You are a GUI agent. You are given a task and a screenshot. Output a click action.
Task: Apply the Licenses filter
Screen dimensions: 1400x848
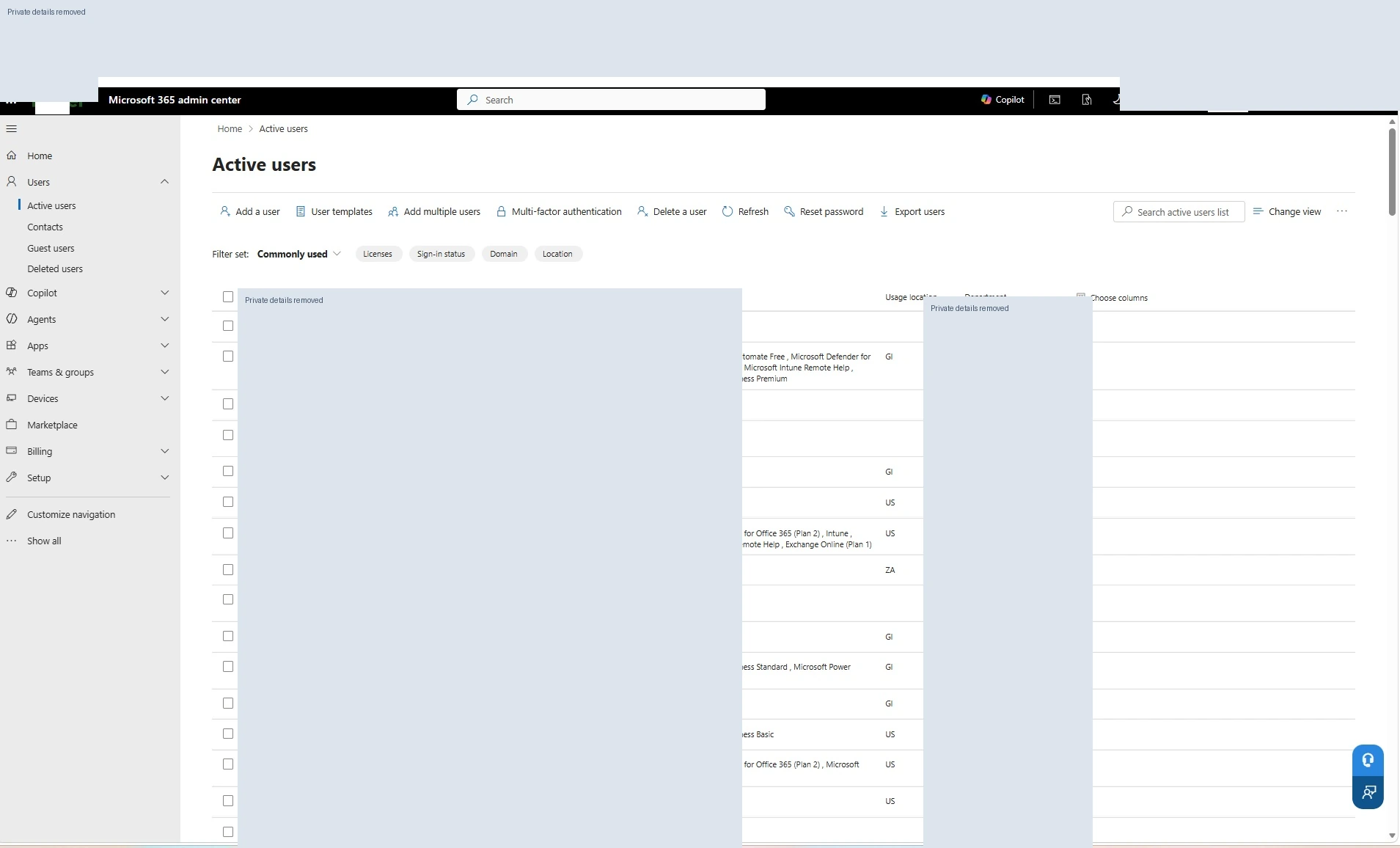[x=378, y=254]
